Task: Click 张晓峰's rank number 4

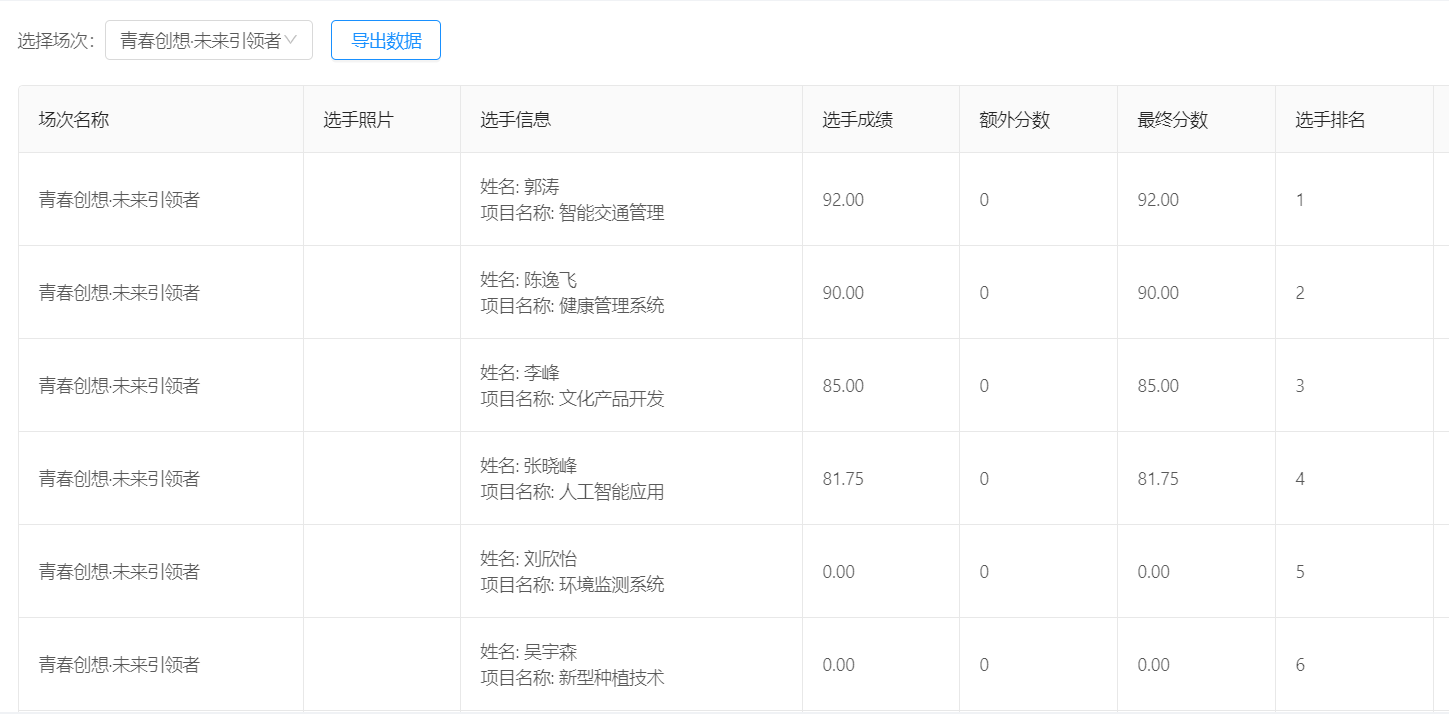Action: point(1300,479)
